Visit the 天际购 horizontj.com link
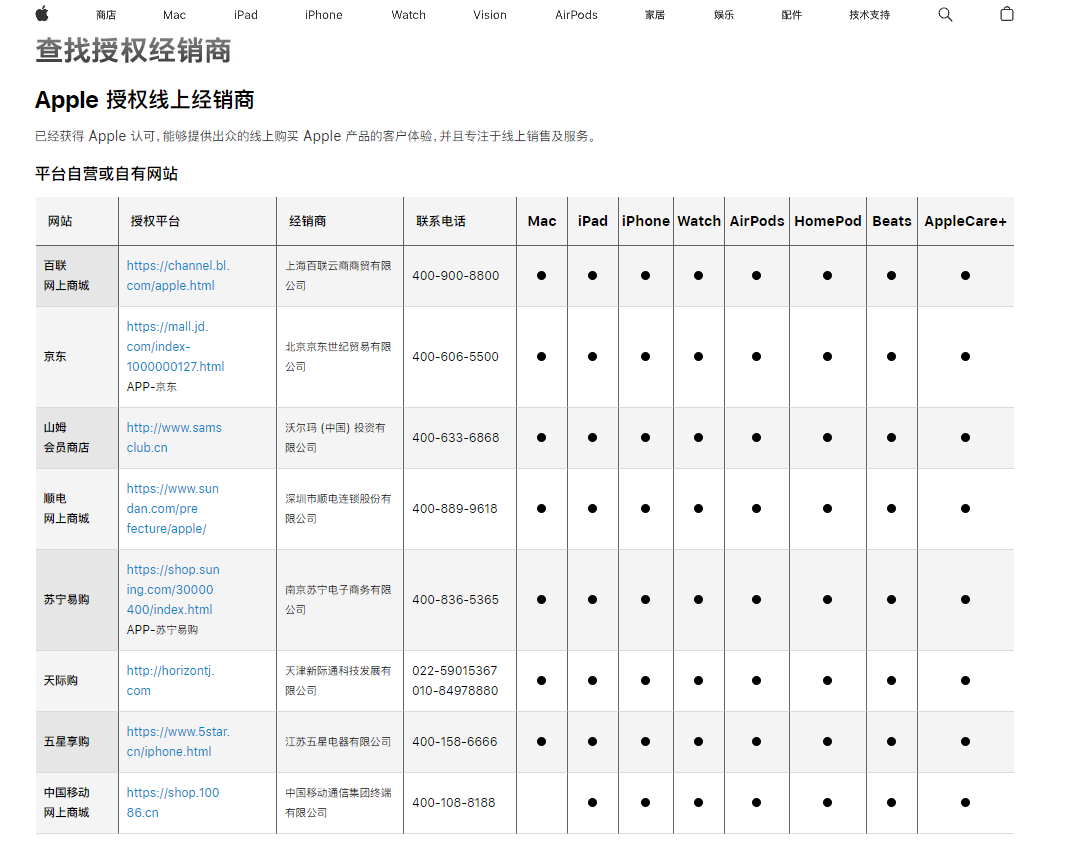 tap(170, 681)
